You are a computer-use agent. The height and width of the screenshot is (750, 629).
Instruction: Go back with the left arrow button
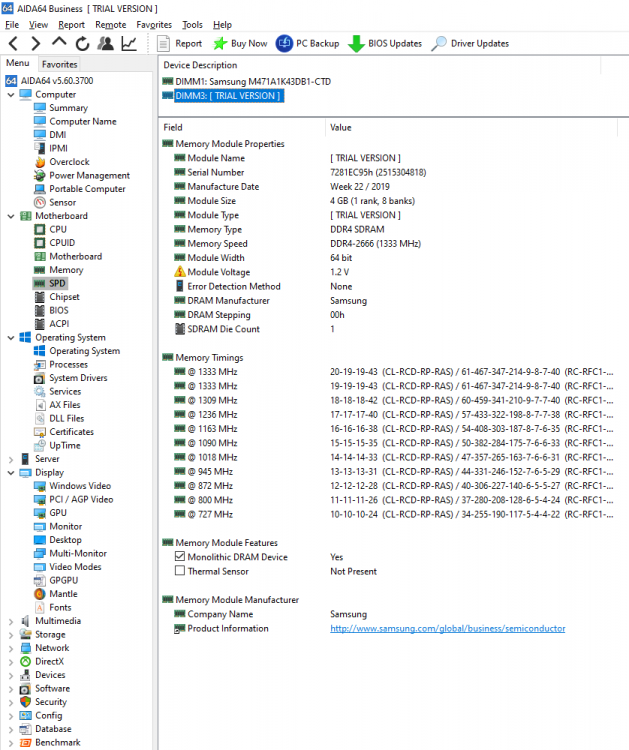pyautogui.click(x=13, y=44)
